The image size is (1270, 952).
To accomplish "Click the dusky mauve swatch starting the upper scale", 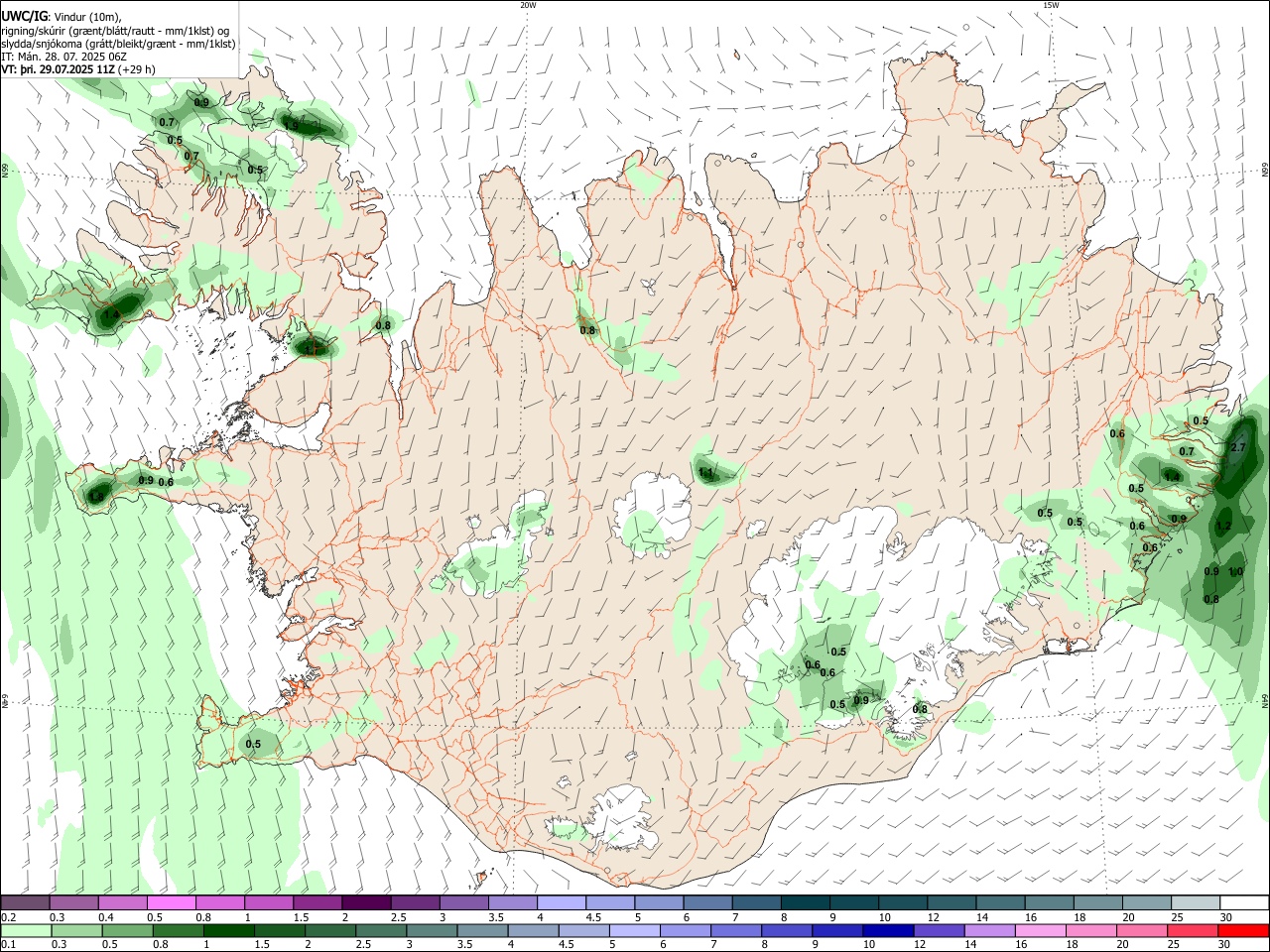I will (26, 903).
